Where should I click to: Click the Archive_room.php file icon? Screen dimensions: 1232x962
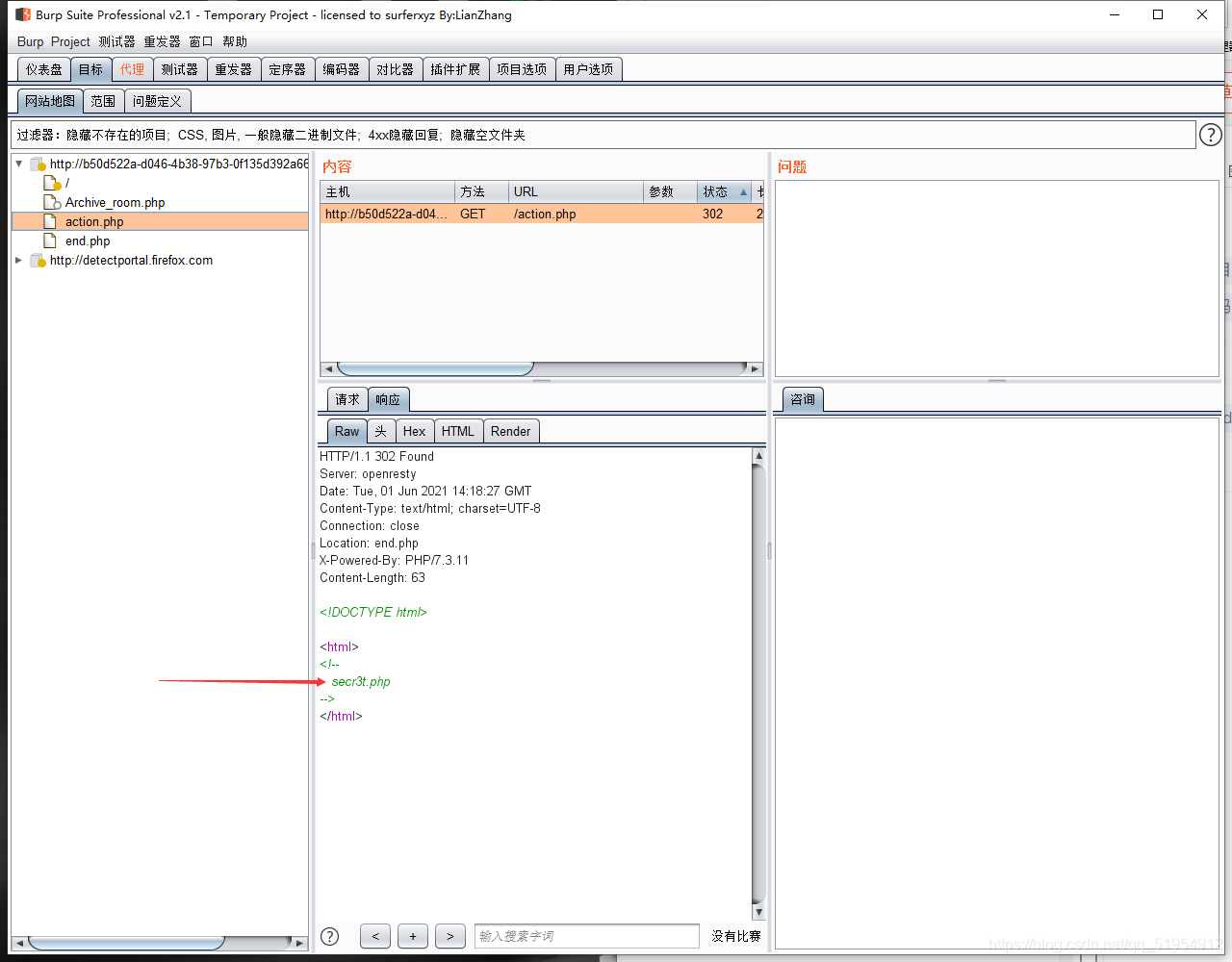pyautogui.click(x=53, y=202)
